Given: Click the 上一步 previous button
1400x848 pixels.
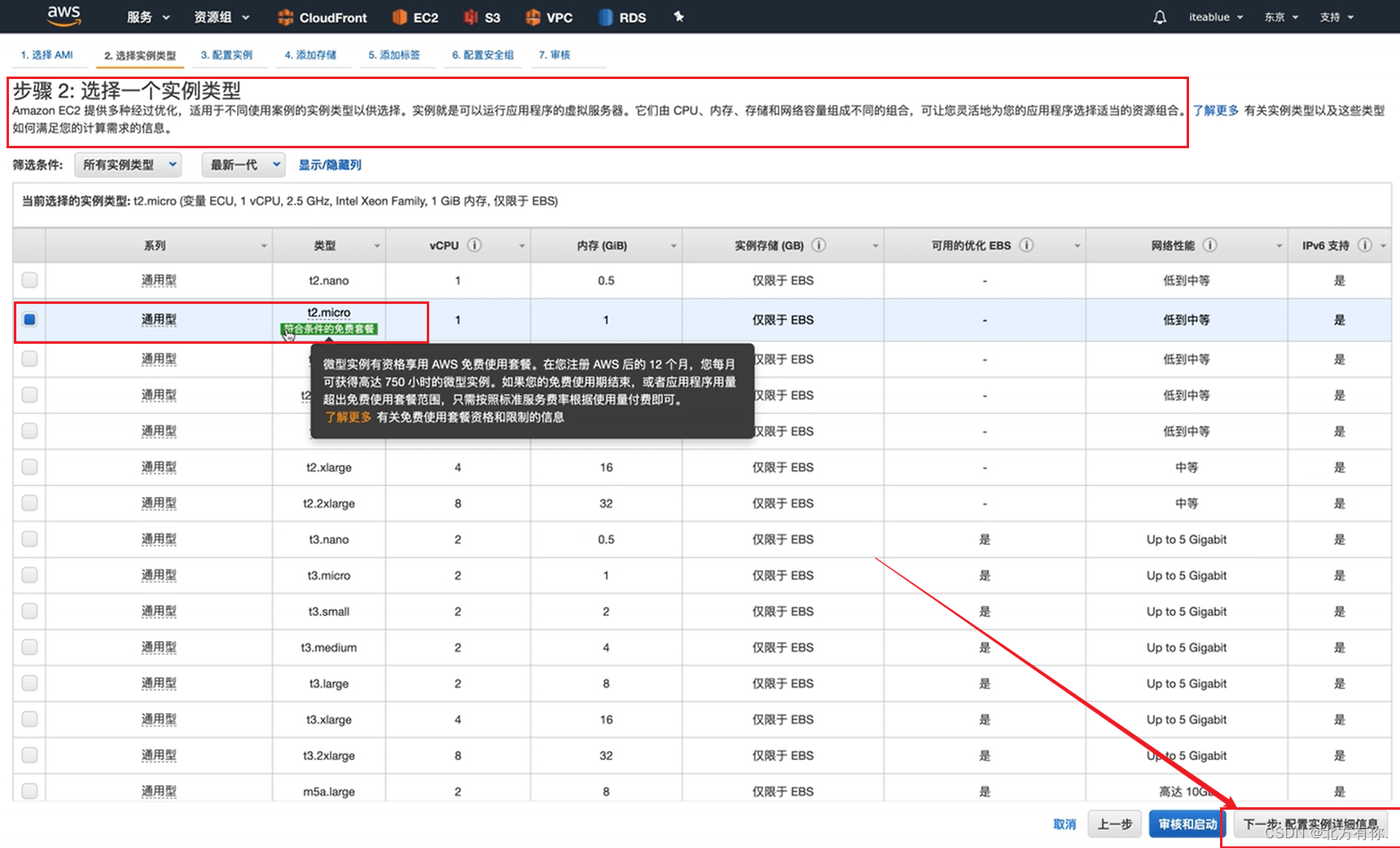Looking at the screenshot, I should point(1115,824).
